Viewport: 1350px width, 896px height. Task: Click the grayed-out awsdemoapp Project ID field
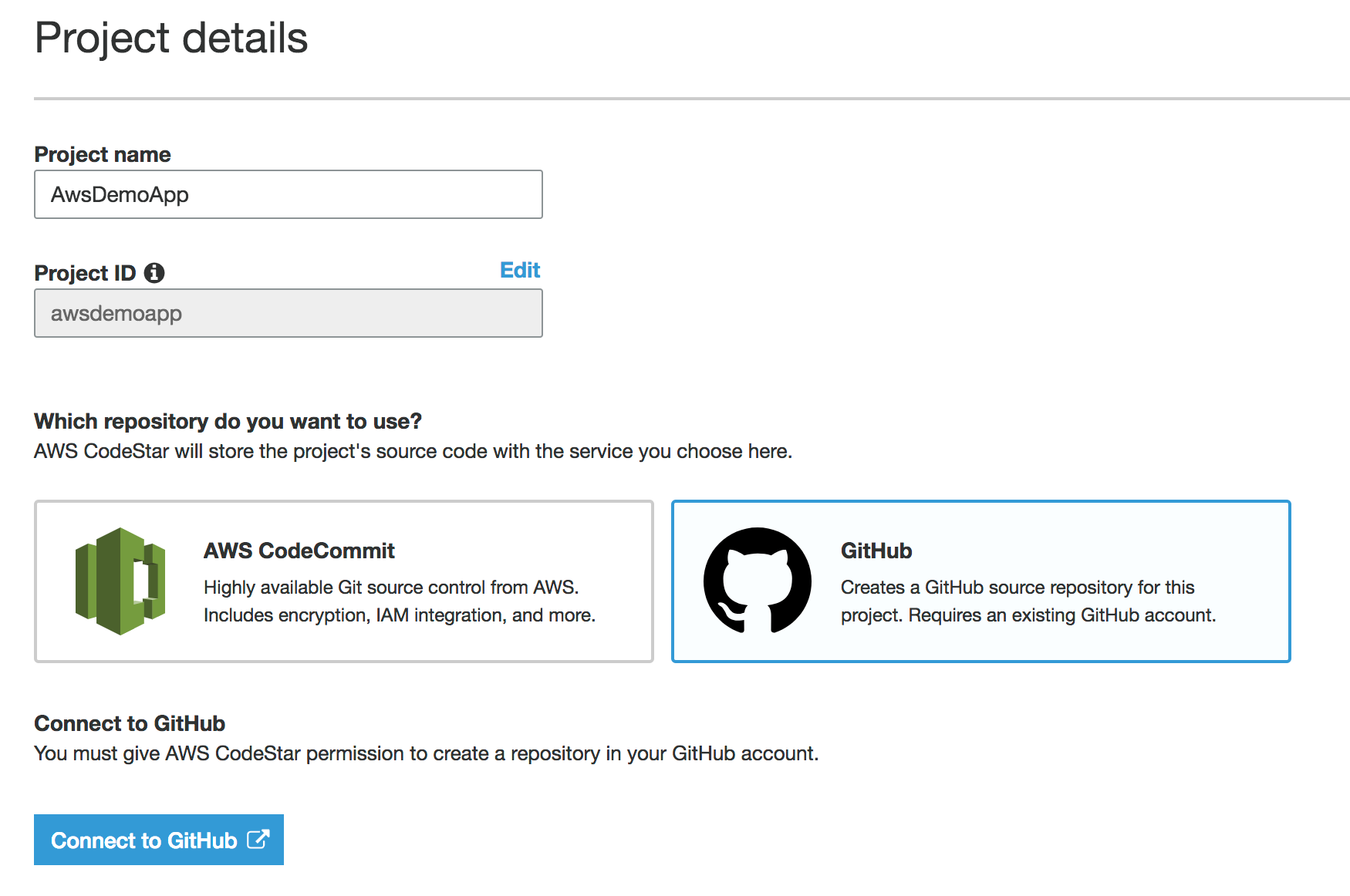[x=288, y=313]
